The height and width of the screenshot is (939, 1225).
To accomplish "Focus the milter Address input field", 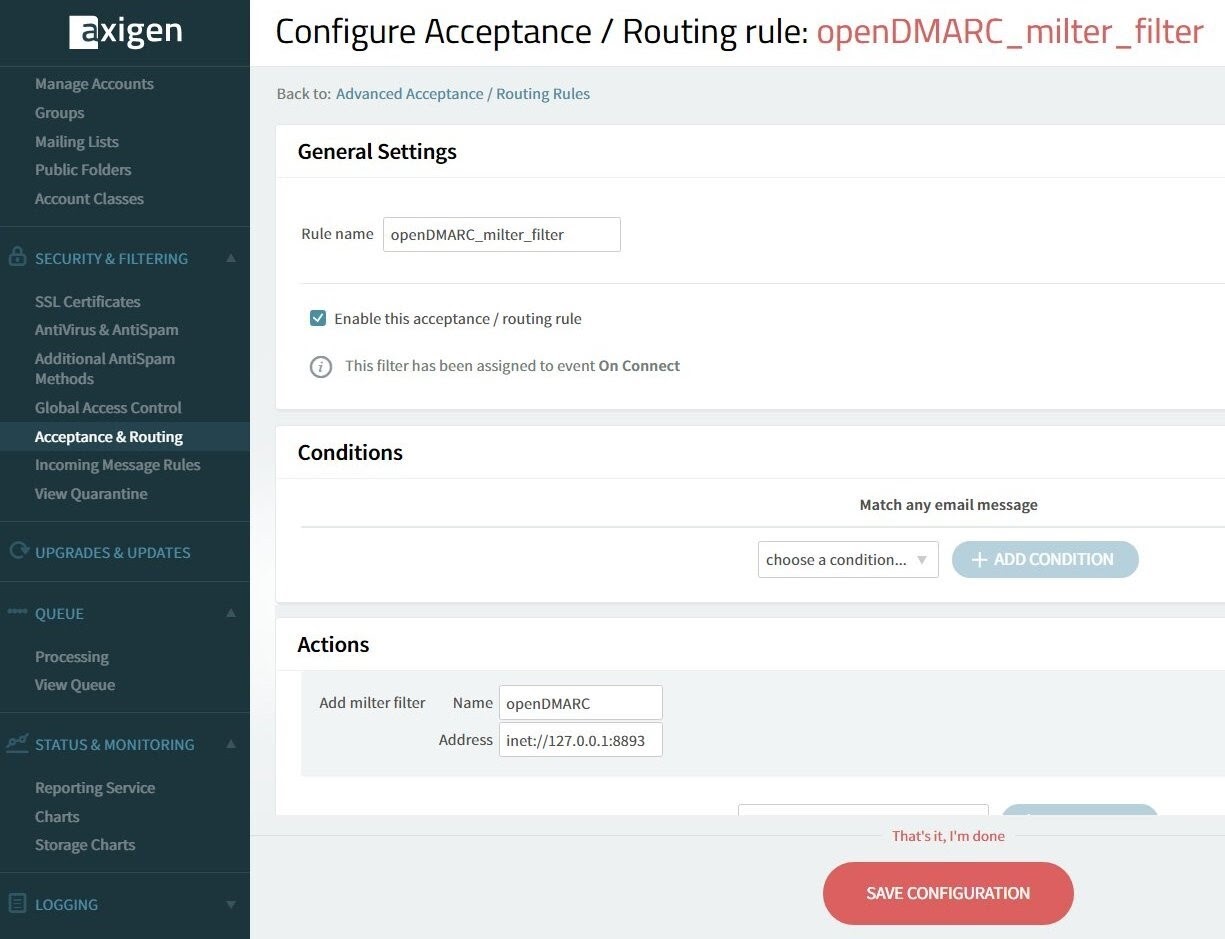I will click(580, 740).
